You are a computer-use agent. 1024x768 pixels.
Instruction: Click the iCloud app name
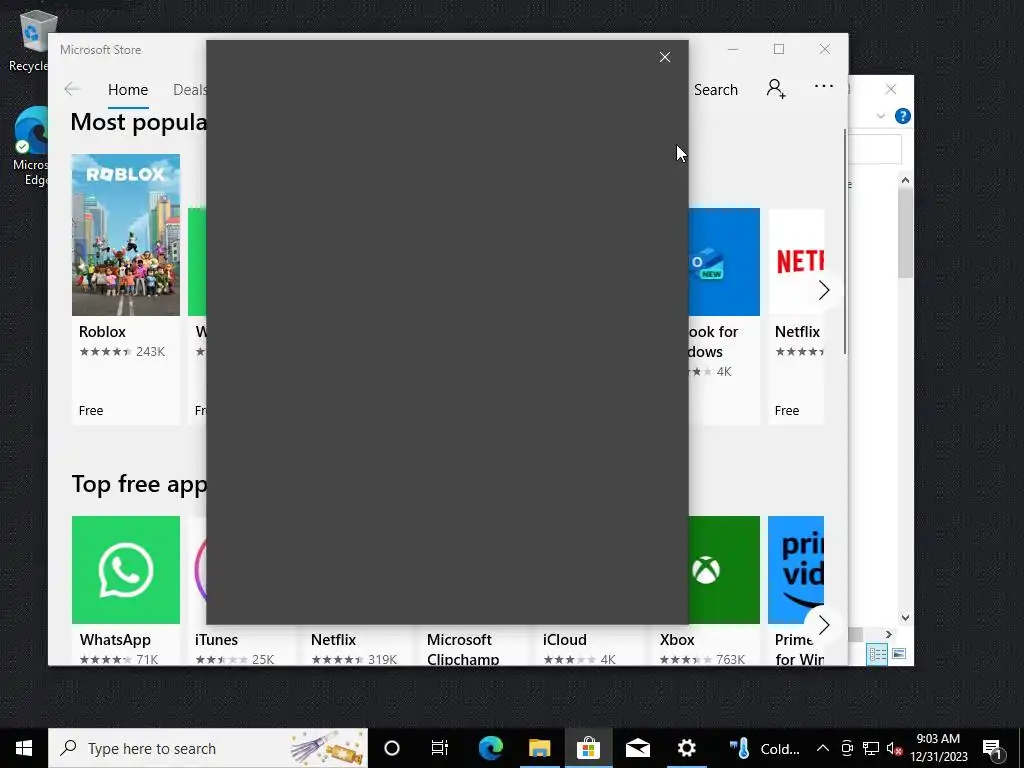click(565, 640)
